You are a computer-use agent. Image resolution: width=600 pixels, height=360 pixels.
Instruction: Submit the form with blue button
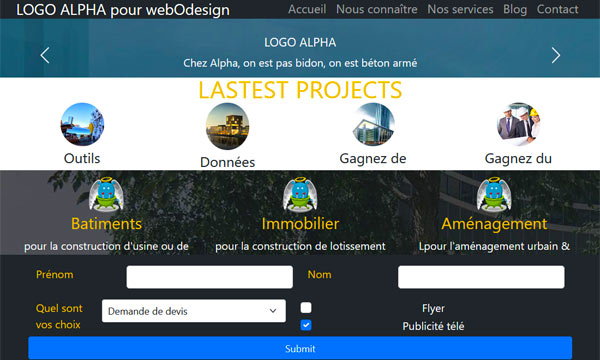coord(300,348)
